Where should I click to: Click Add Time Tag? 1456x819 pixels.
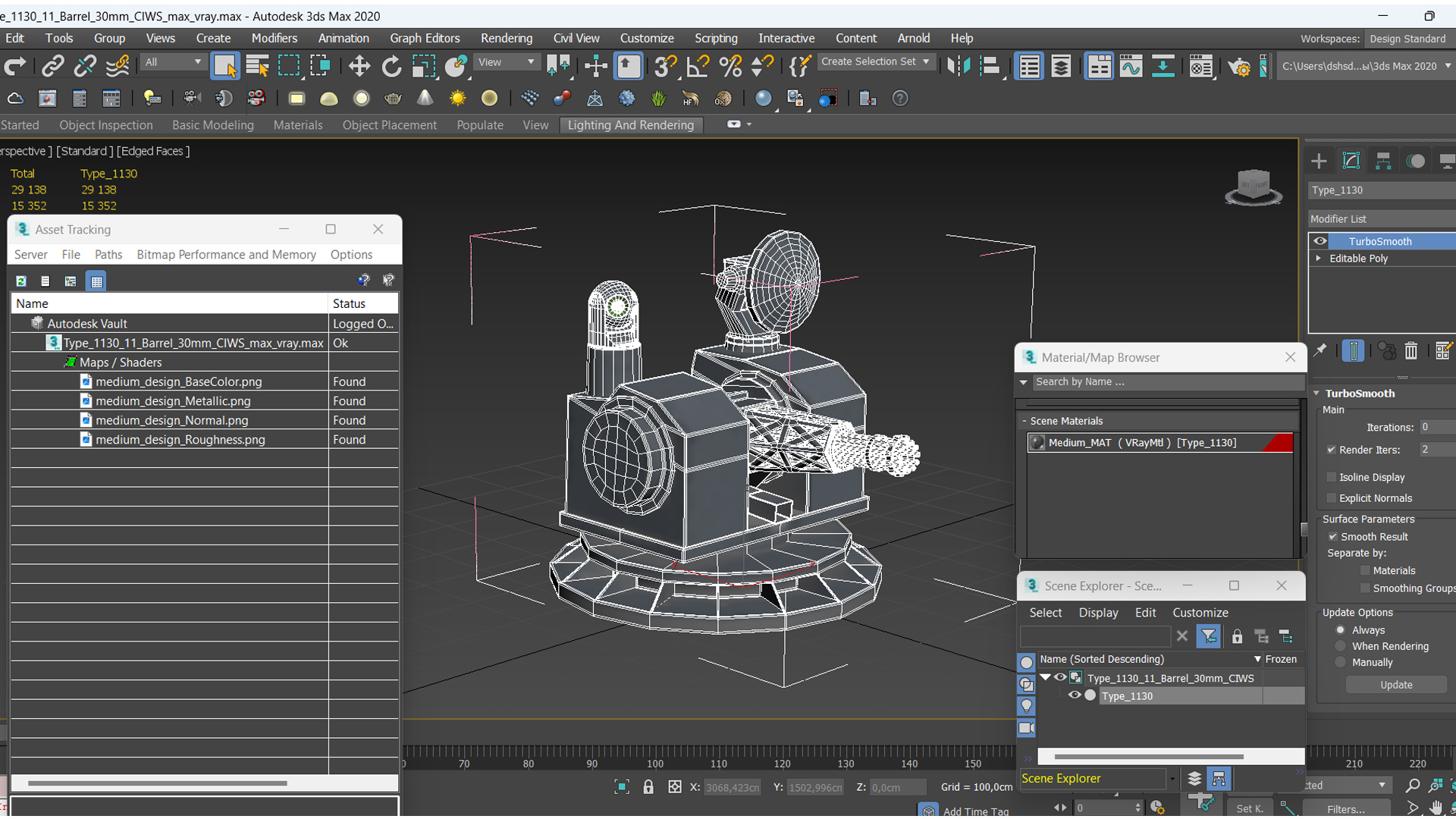(x=976, y=811)
